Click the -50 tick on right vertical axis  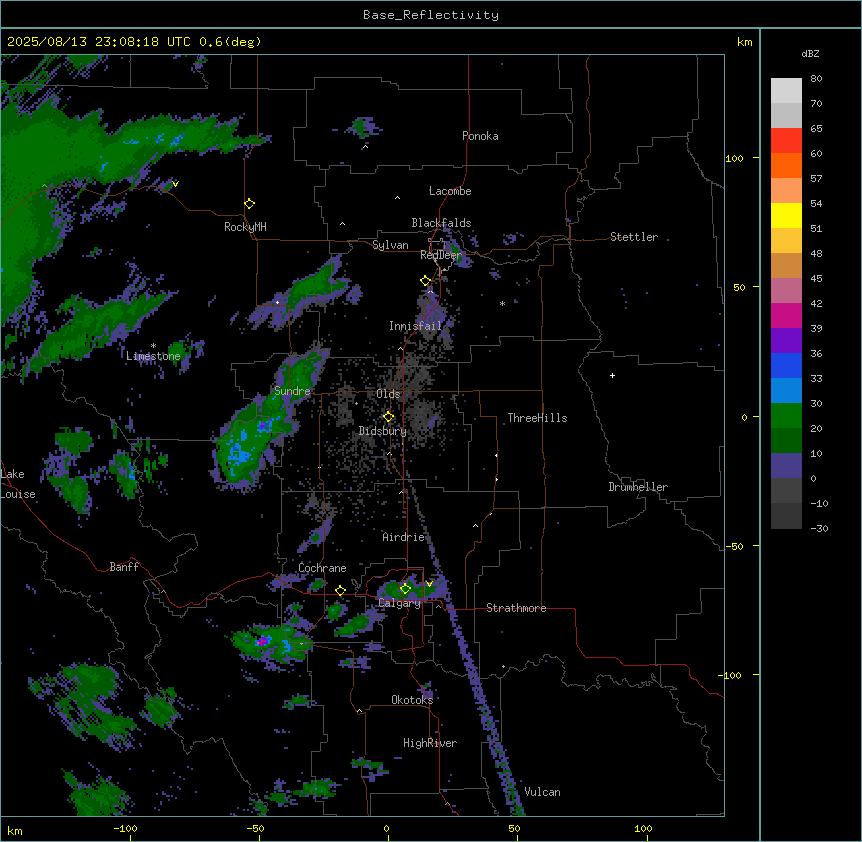(734, 546)
